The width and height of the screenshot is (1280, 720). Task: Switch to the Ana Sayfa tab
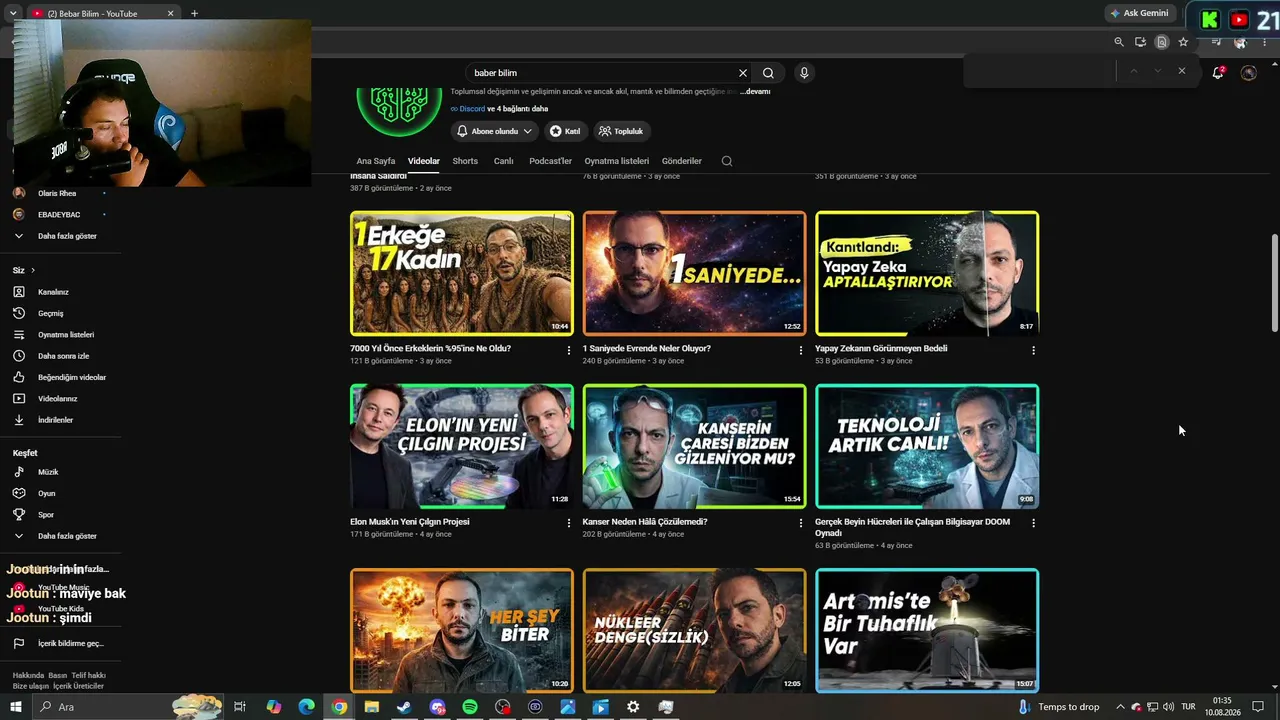coord(376,161)
